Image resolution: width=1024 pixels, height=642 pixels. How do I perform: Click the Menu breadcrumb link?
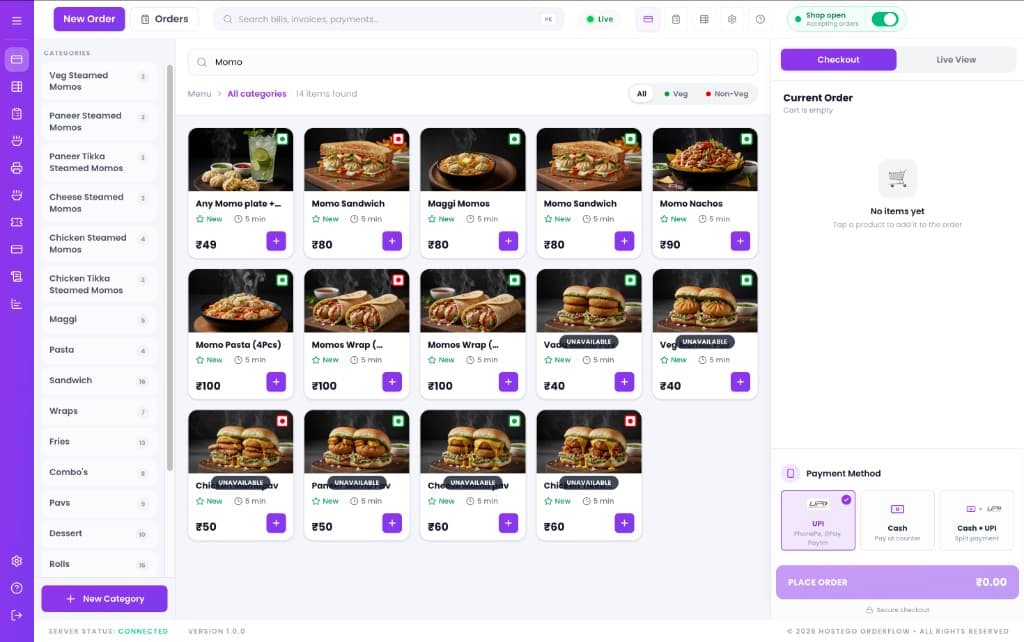click(199, 94)
